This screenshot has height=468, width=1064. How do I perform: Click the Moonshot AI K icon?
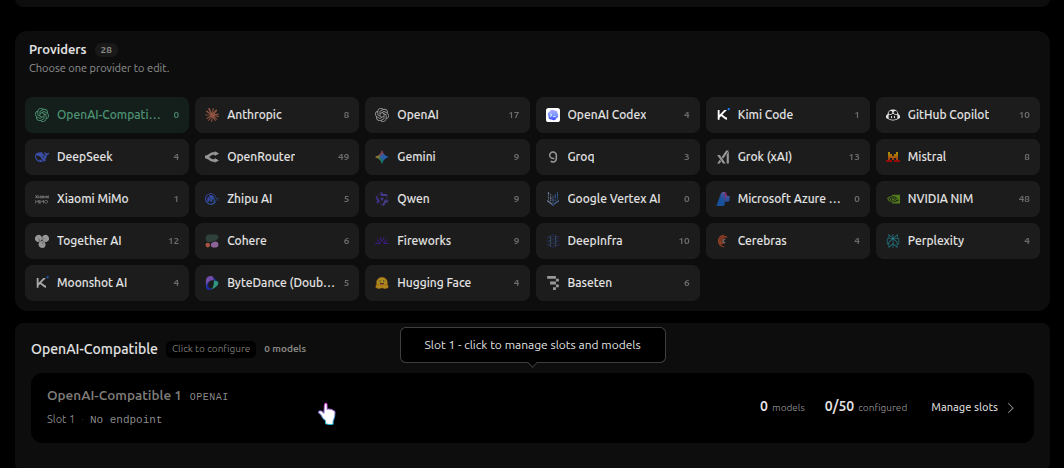tap(42, 283)
